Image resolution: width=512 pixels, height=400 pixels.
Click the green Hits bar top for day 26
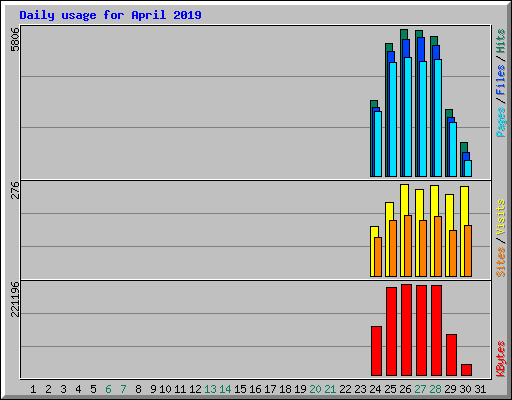[404, 34]
